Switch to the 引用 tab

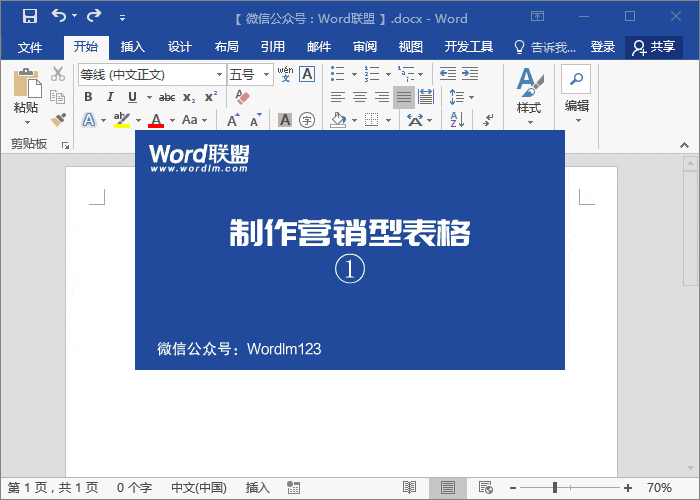pos(273,47)
